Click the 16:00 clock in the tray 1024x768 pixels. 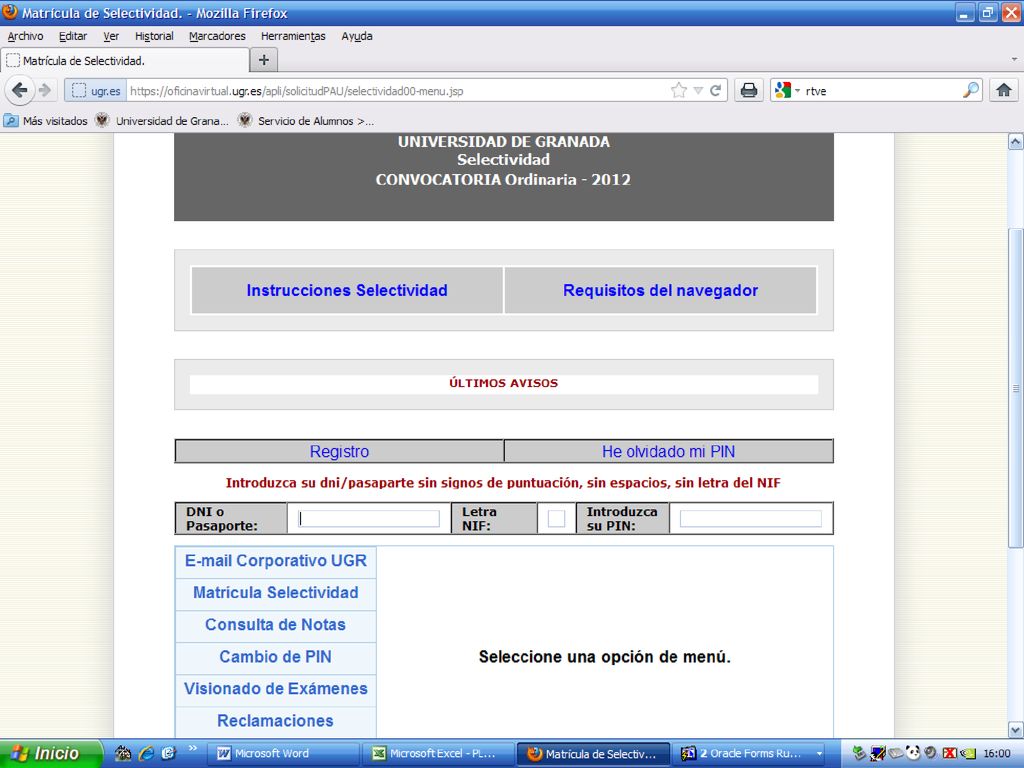tap(997, 754)
